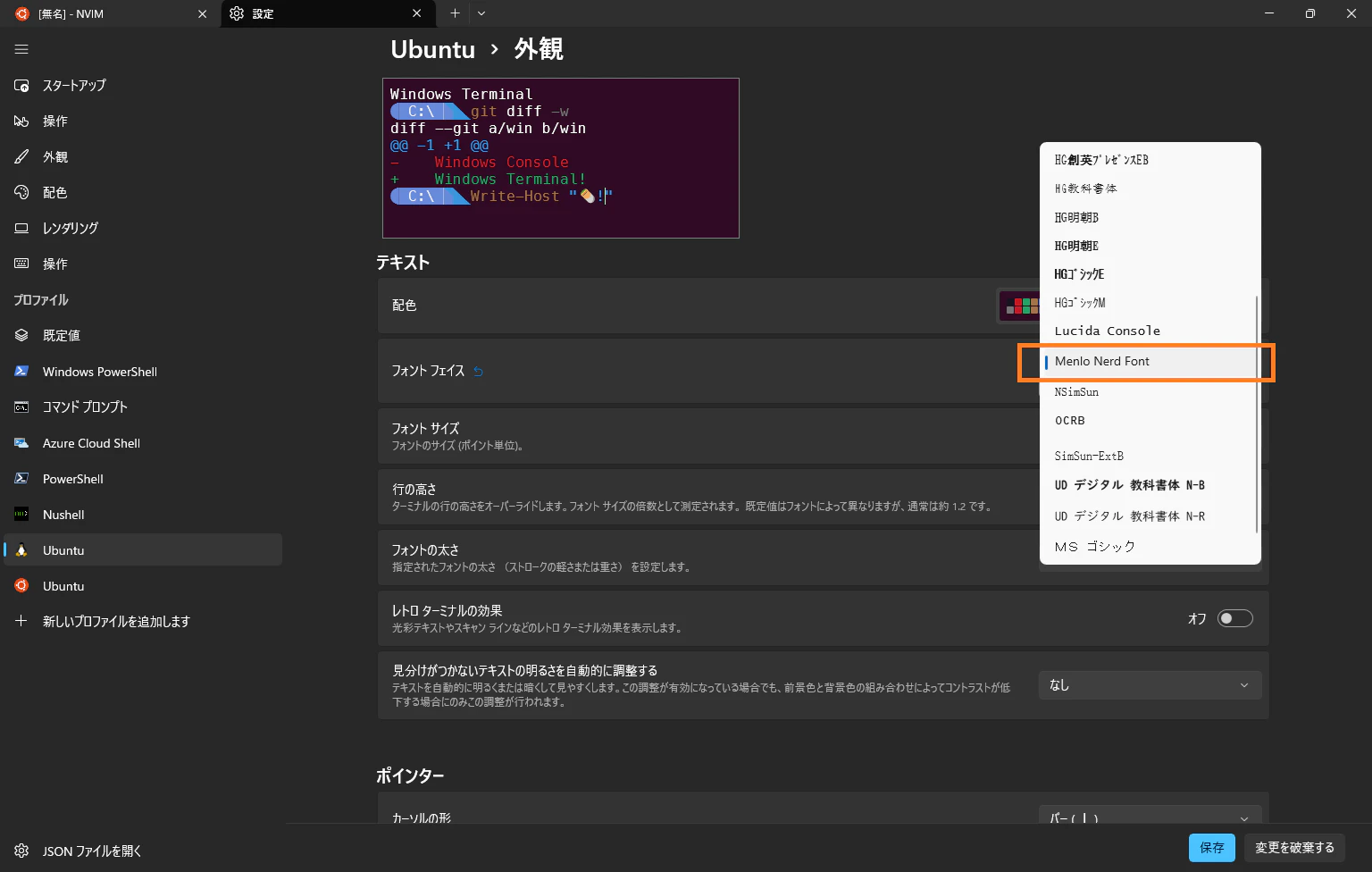Toggle レトロ ターミナルの効果 switch

(x=1235, y=618)
